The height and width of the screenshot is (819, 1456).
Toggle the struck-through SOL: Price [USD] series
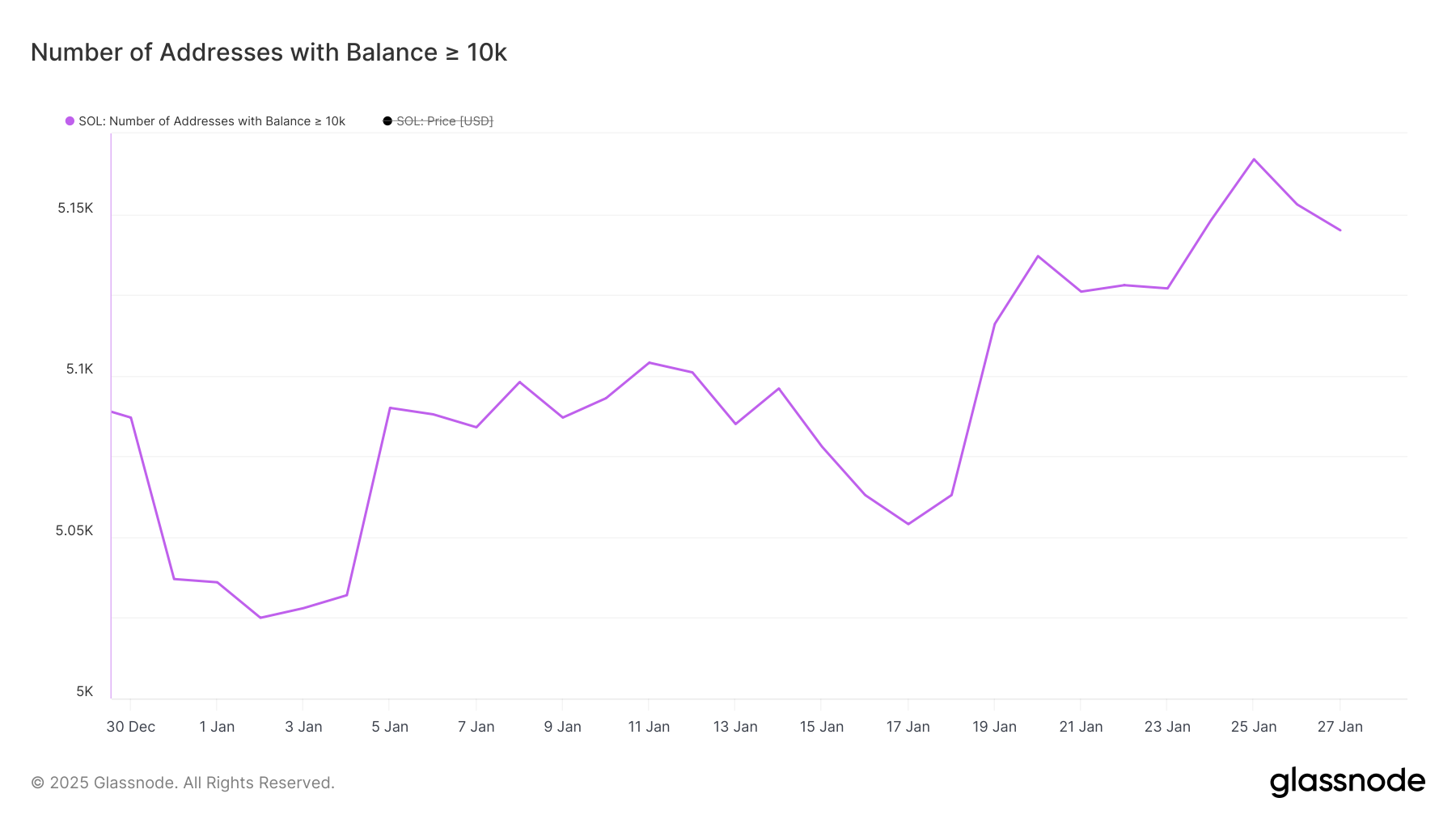point(444,121)
